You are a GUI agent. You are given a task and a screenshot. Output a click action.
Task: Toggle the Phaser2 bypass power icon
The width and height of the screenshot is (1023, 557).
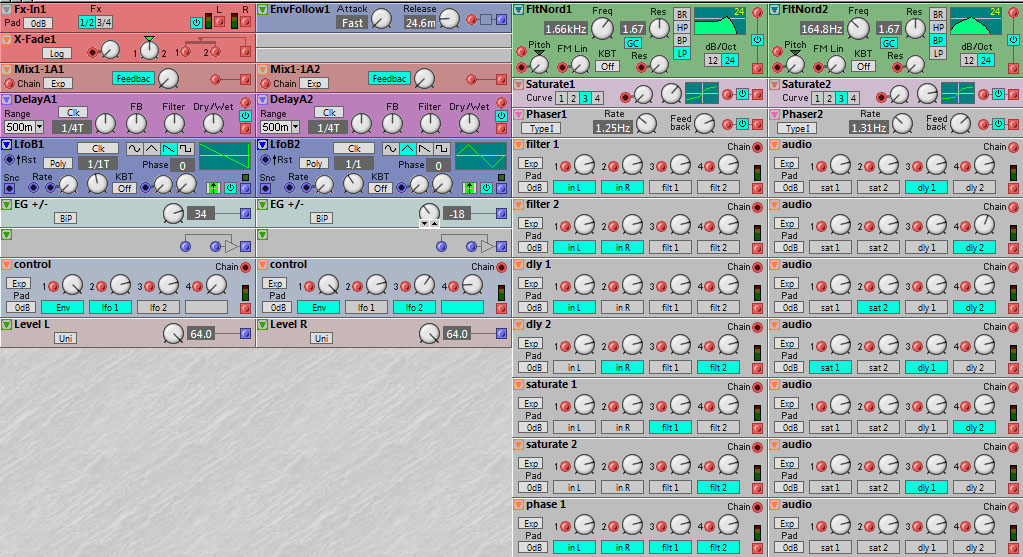[998, 123]
